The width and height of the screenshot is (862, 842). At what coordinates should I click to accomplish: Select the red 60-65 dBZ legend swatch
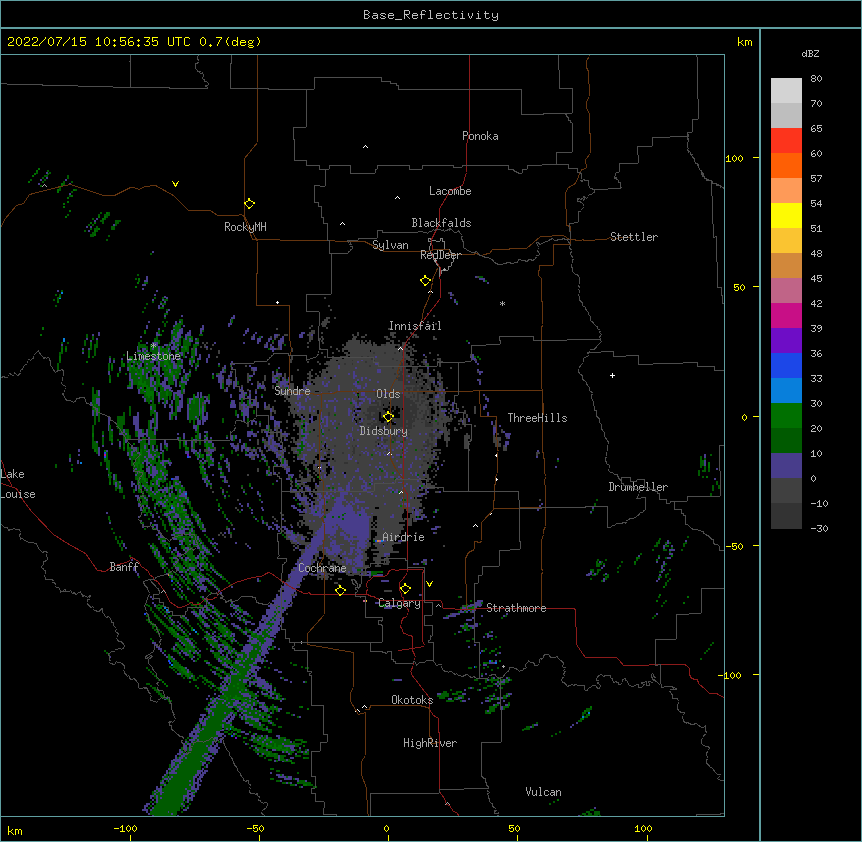[x=786, y=141]
